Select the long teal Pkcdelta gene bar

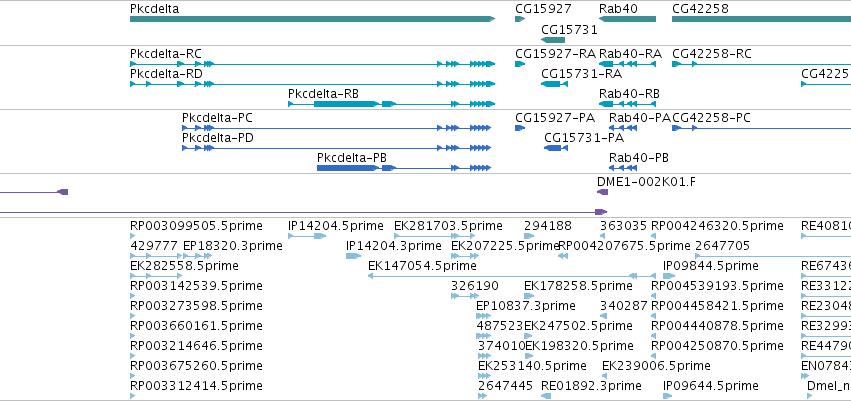point(313,19)
